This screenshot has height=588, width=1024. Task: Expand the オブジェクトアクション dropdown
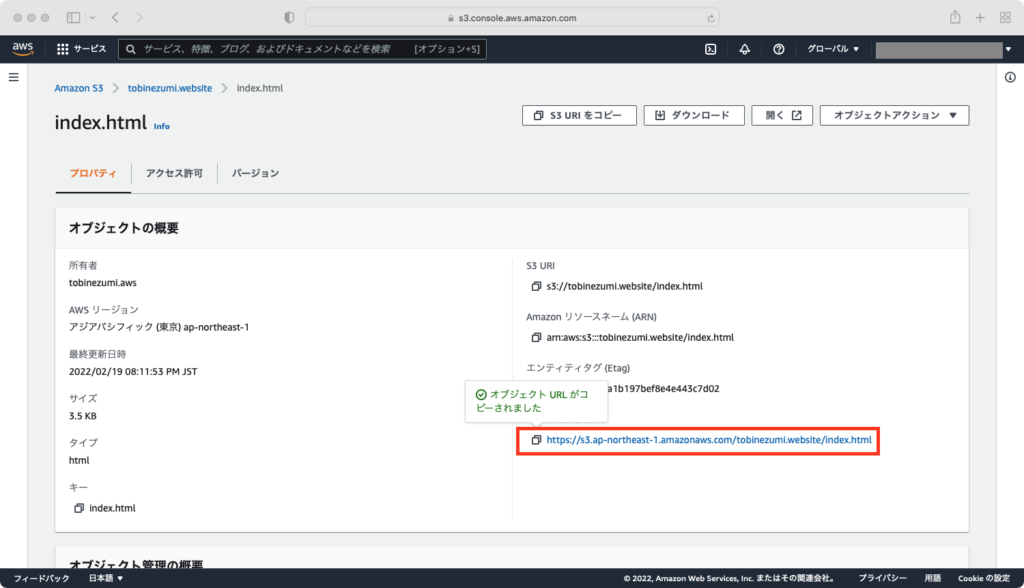(894, 115)
